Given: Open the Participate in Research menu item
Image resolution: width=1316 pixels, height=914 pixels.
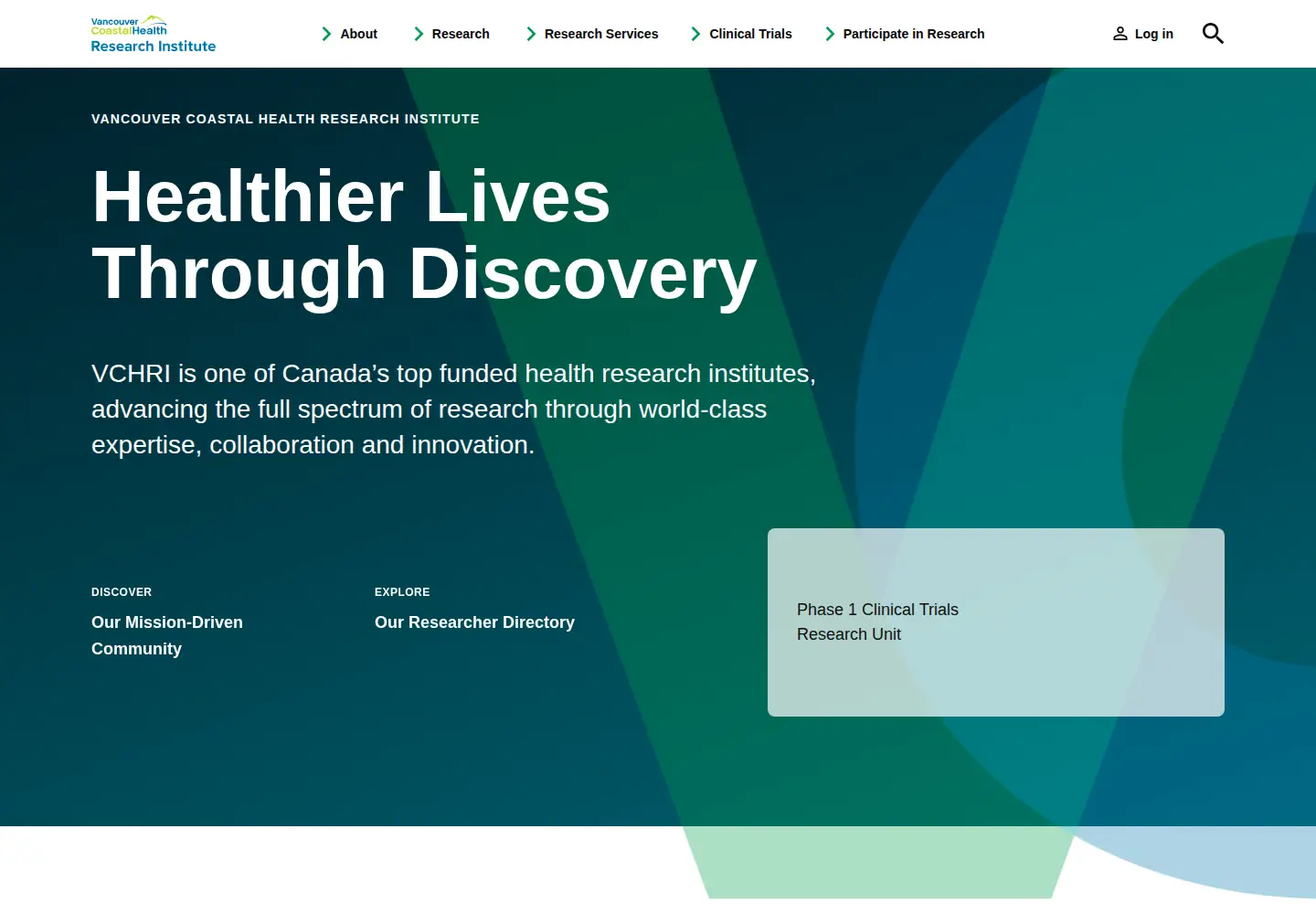Looking at the screenshot, I should click(x=914, y=34).
